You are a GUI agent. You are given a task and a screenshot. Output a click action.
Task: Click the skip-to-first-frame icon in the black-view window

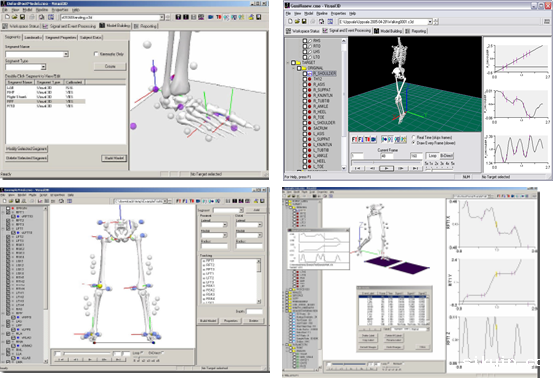pos(358,169)
